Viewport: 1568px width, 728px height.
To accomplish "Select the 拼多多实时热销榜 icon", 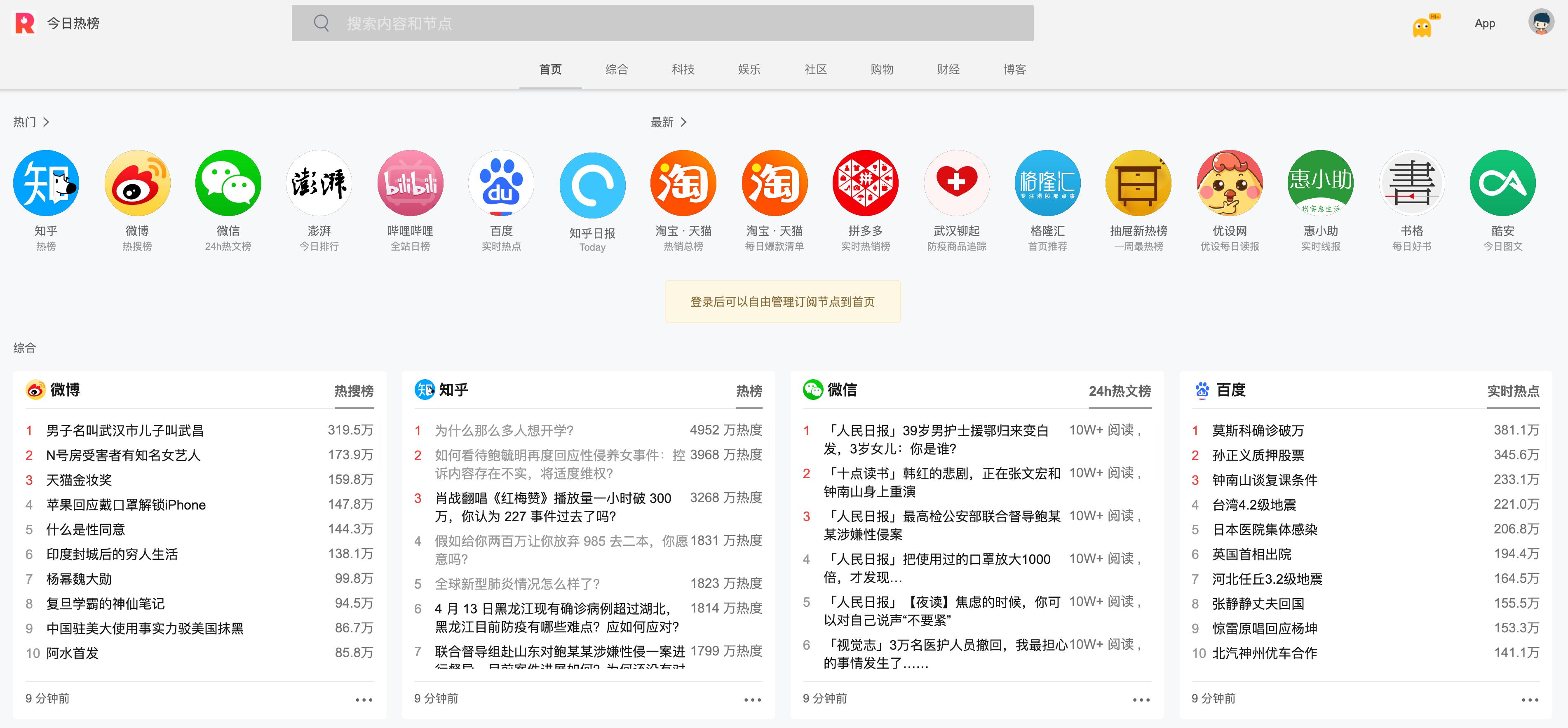I will point(865,182).
